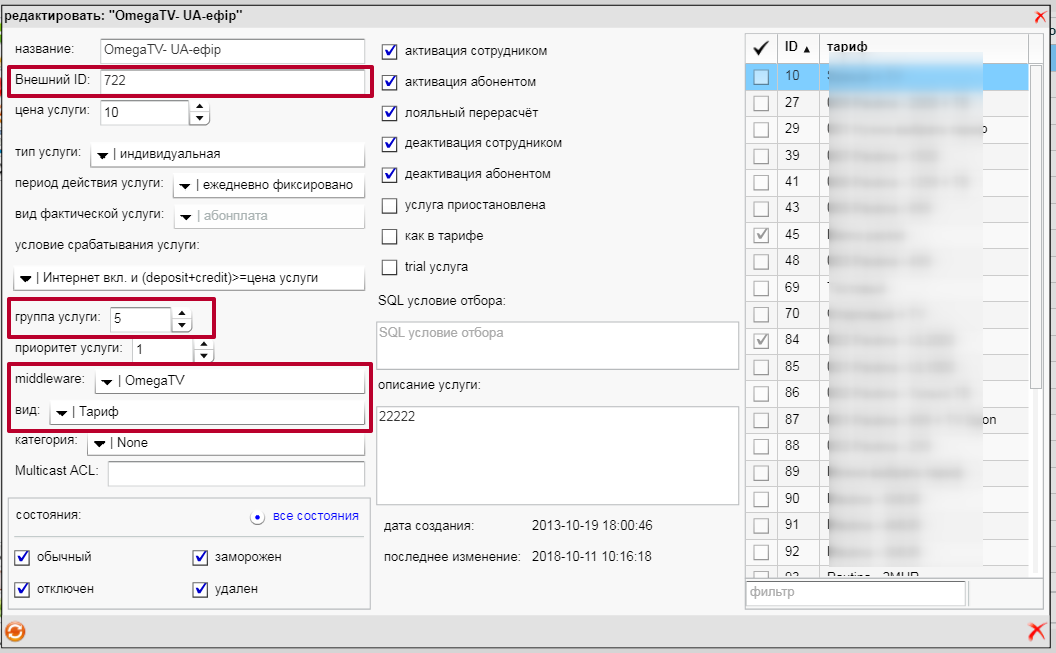This screenshot has height=653, width=1056.
Task: Click into the фильтр search field
Action: [855, 593]
